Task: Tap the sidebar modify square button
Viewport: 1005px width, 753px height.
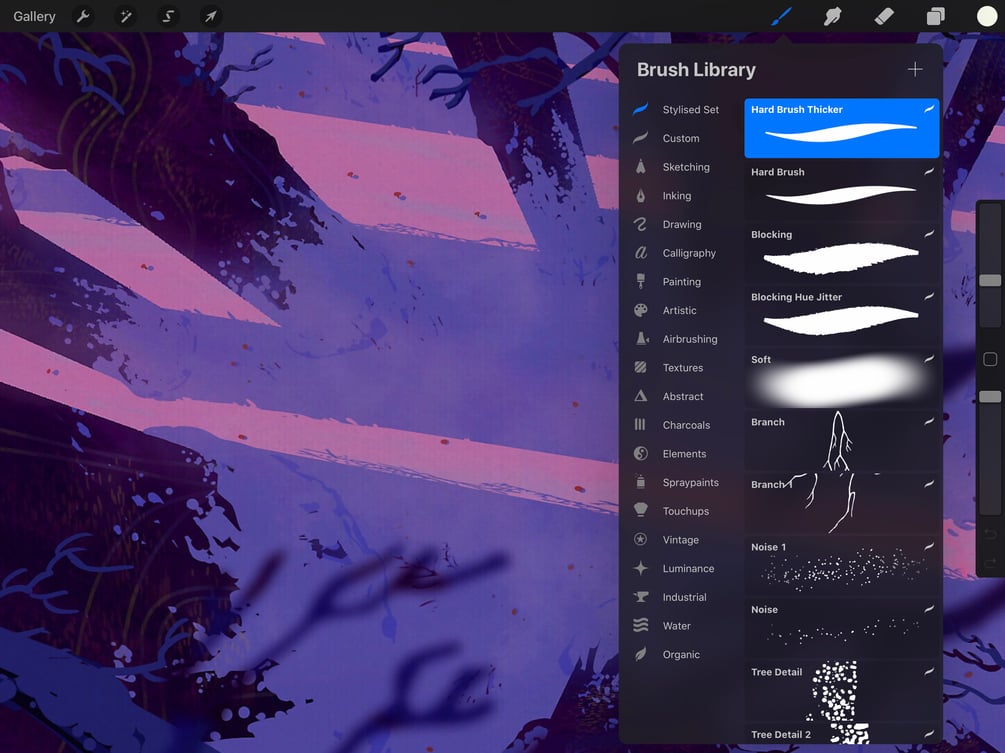Action: tap(990, 360)
